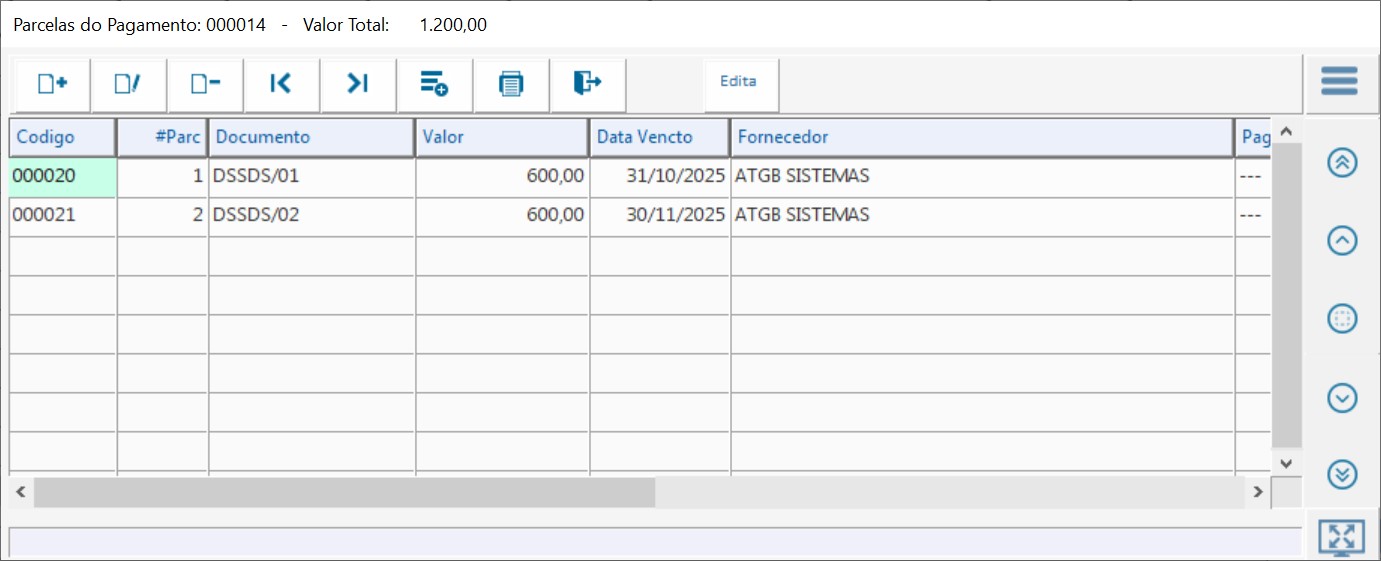The height and width of the screenshot is (561, 1381).
Task: Open the hamburger menu
Action: [x=1339, y=81]
